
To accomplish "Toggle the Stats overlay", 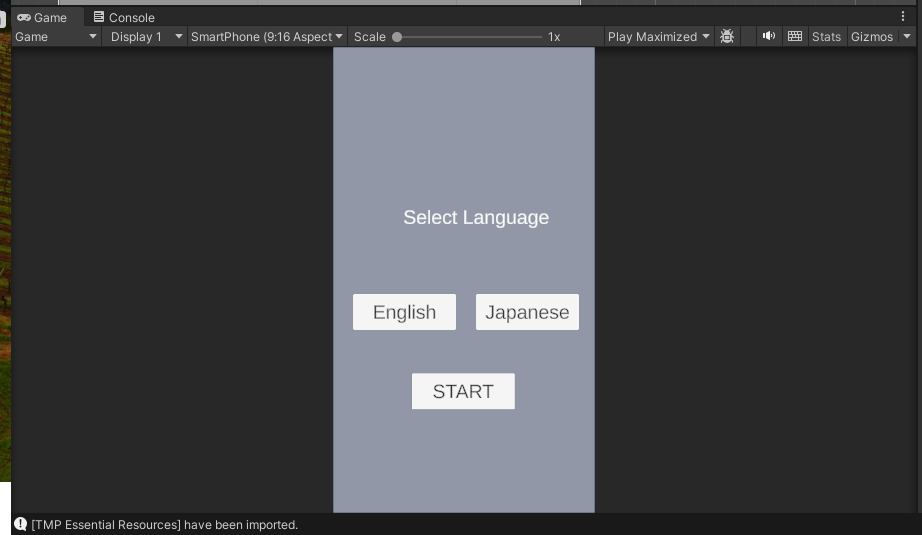I will click(826, 36).
